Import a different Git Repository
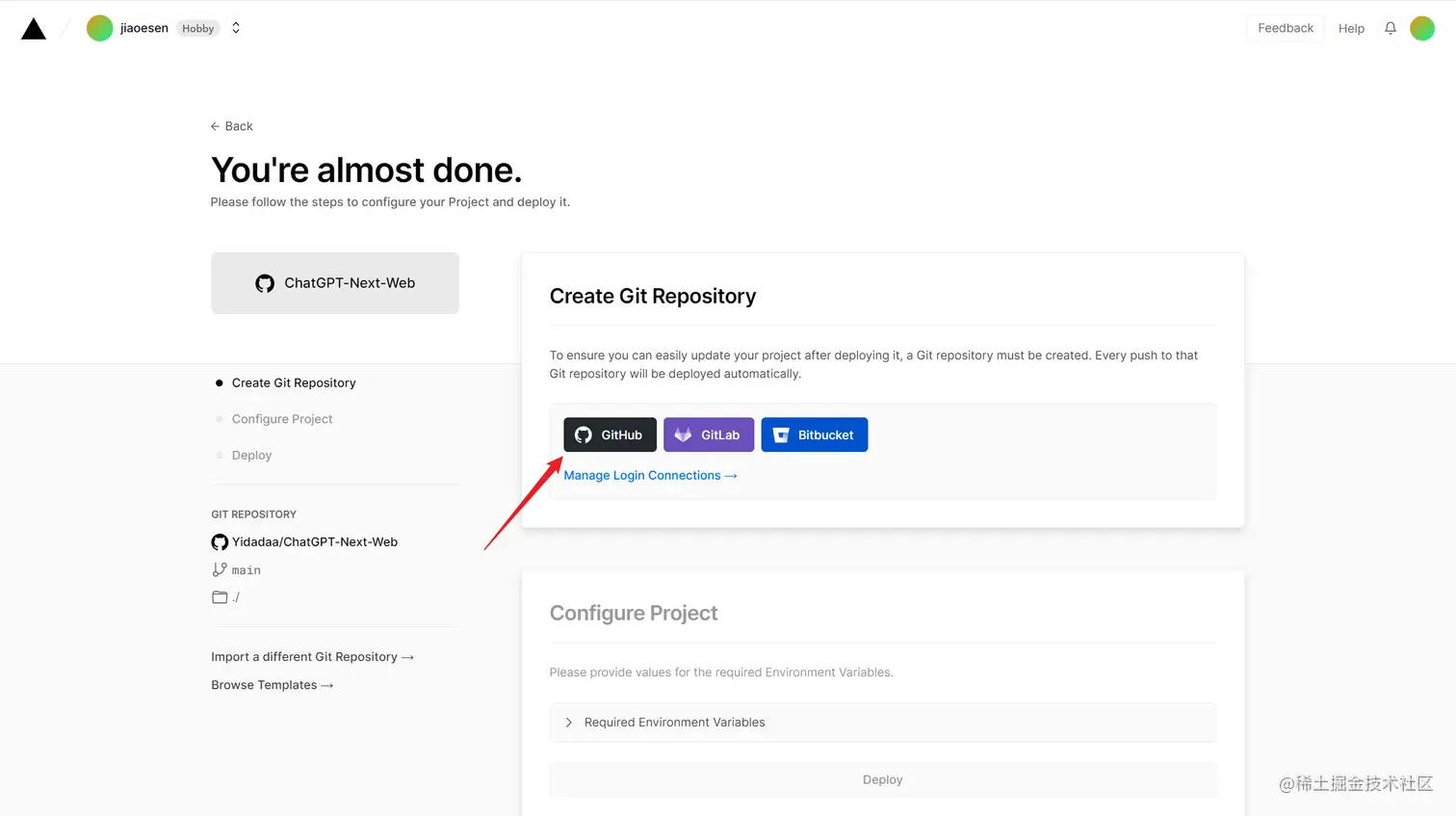 click(x=312, y=657)
